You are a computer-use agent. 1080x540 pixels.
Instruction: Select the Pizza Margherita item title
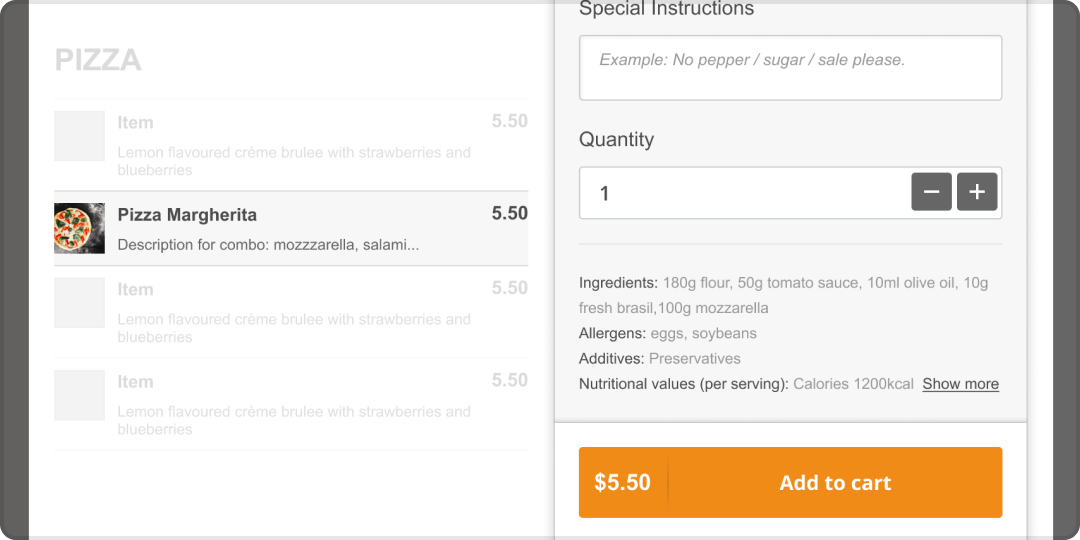coord(187,215)
